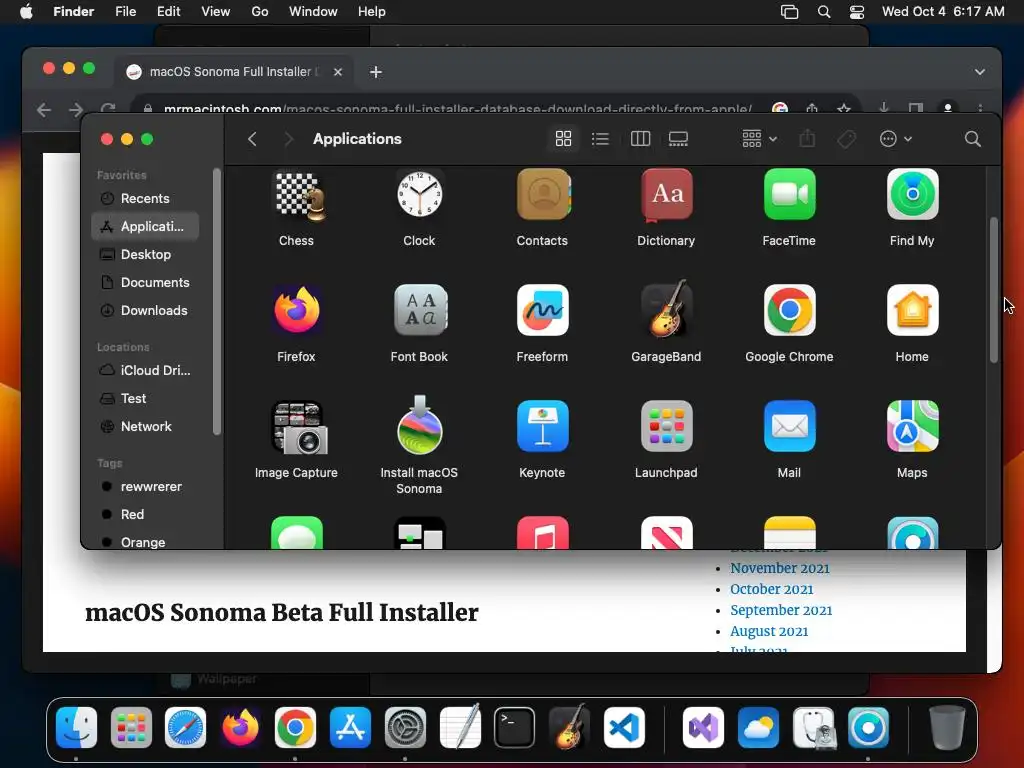The height and width of the screenshot is (768, 1024).
Task: Select the Find My app
Action: pos(912,195)
